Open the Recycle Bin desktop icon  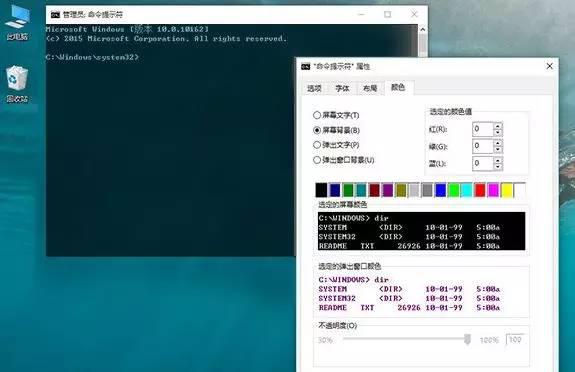[x=17, y=84]
